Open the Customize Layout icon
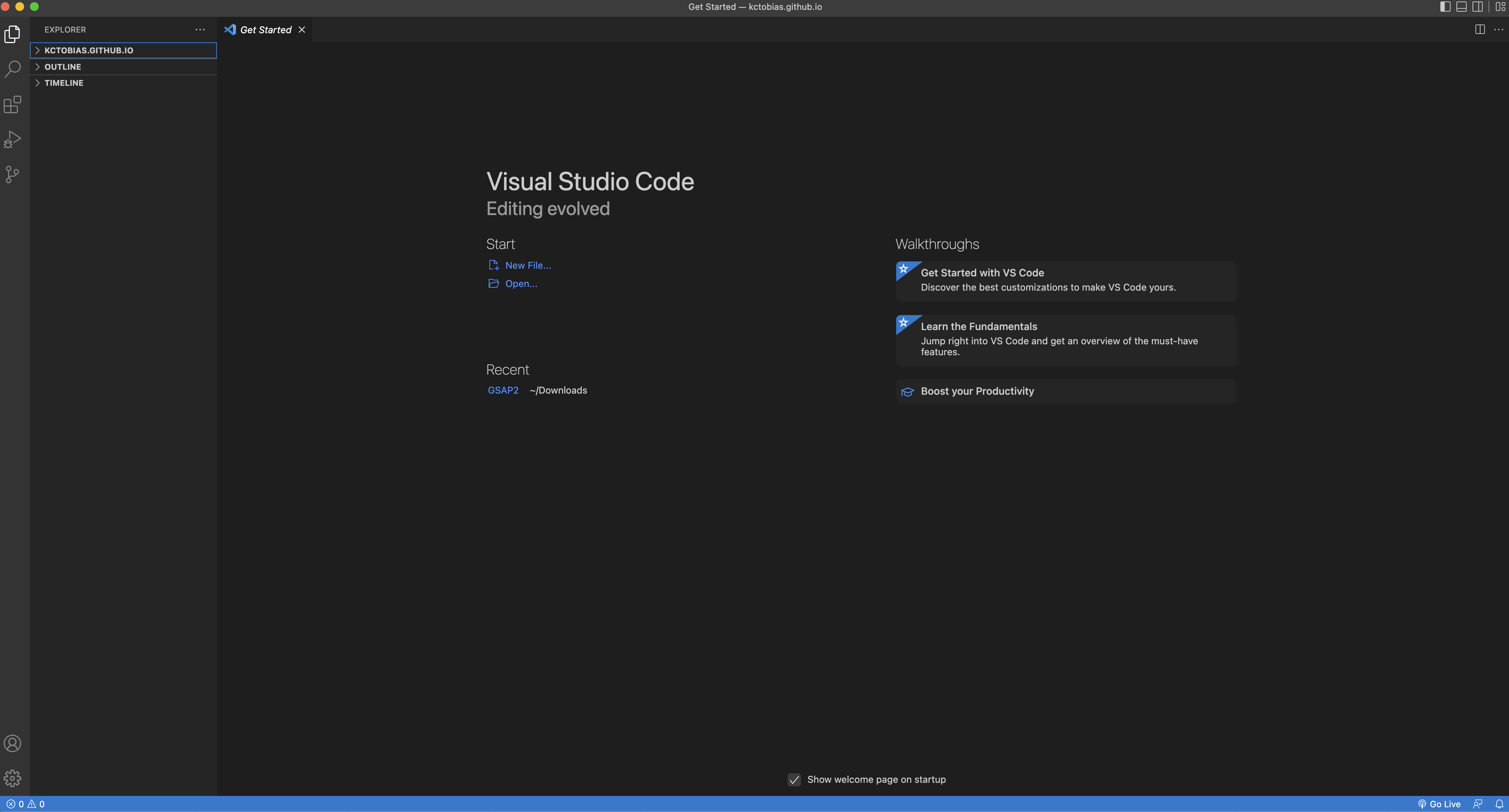Image resolution: width=1509 pixels, height=812 pixels. (x=1500, y=7)
